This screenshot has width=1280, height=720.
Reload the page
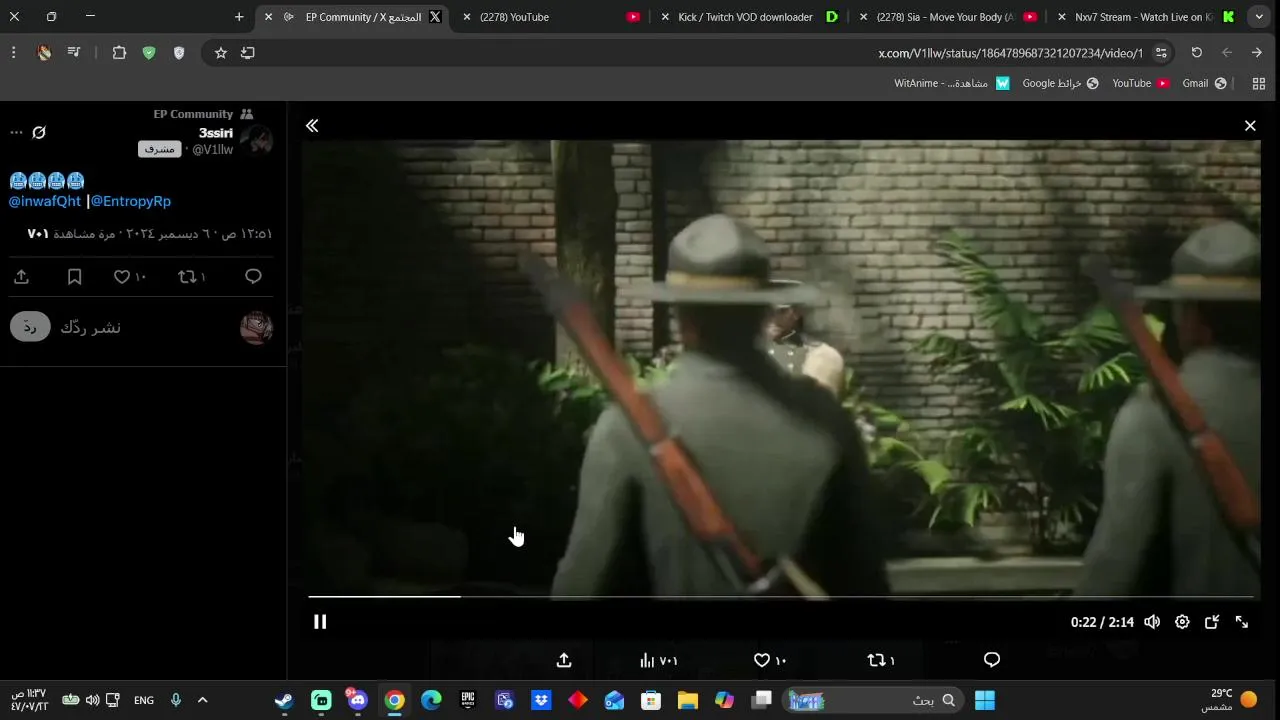[1197, 53]
